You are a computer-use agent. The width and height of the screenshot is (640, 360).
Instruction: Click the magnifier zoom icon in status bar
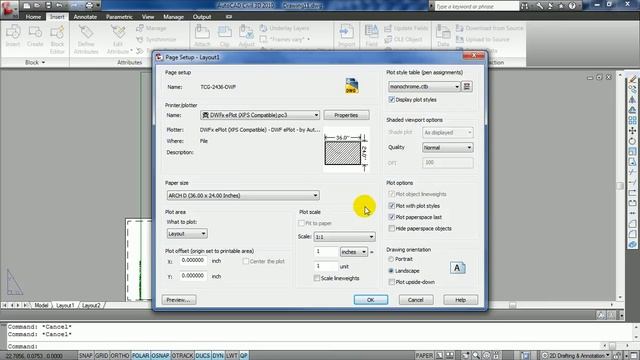pos(476,356)
